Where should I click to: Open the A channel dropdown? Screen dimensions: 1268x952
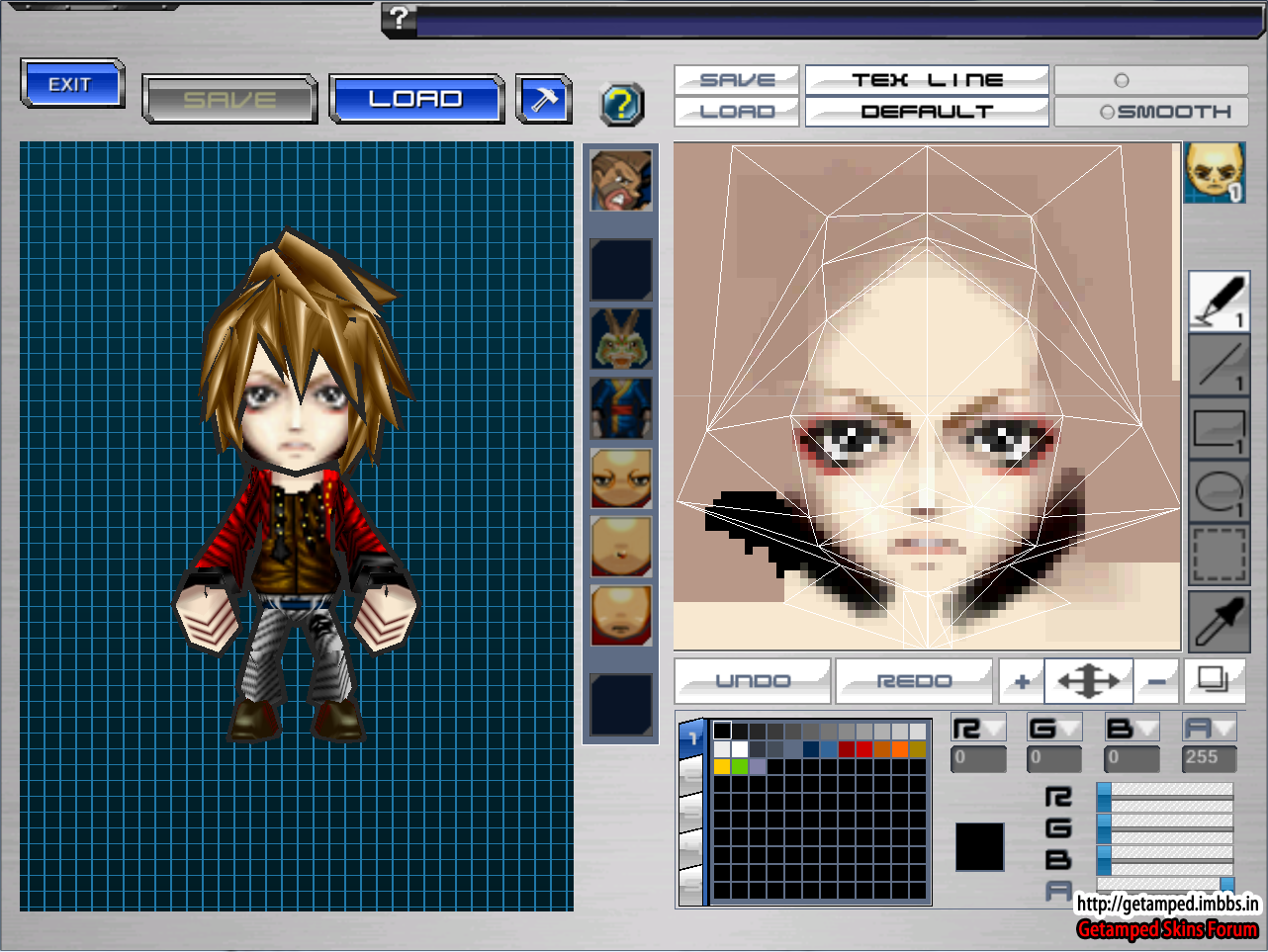1210,729
